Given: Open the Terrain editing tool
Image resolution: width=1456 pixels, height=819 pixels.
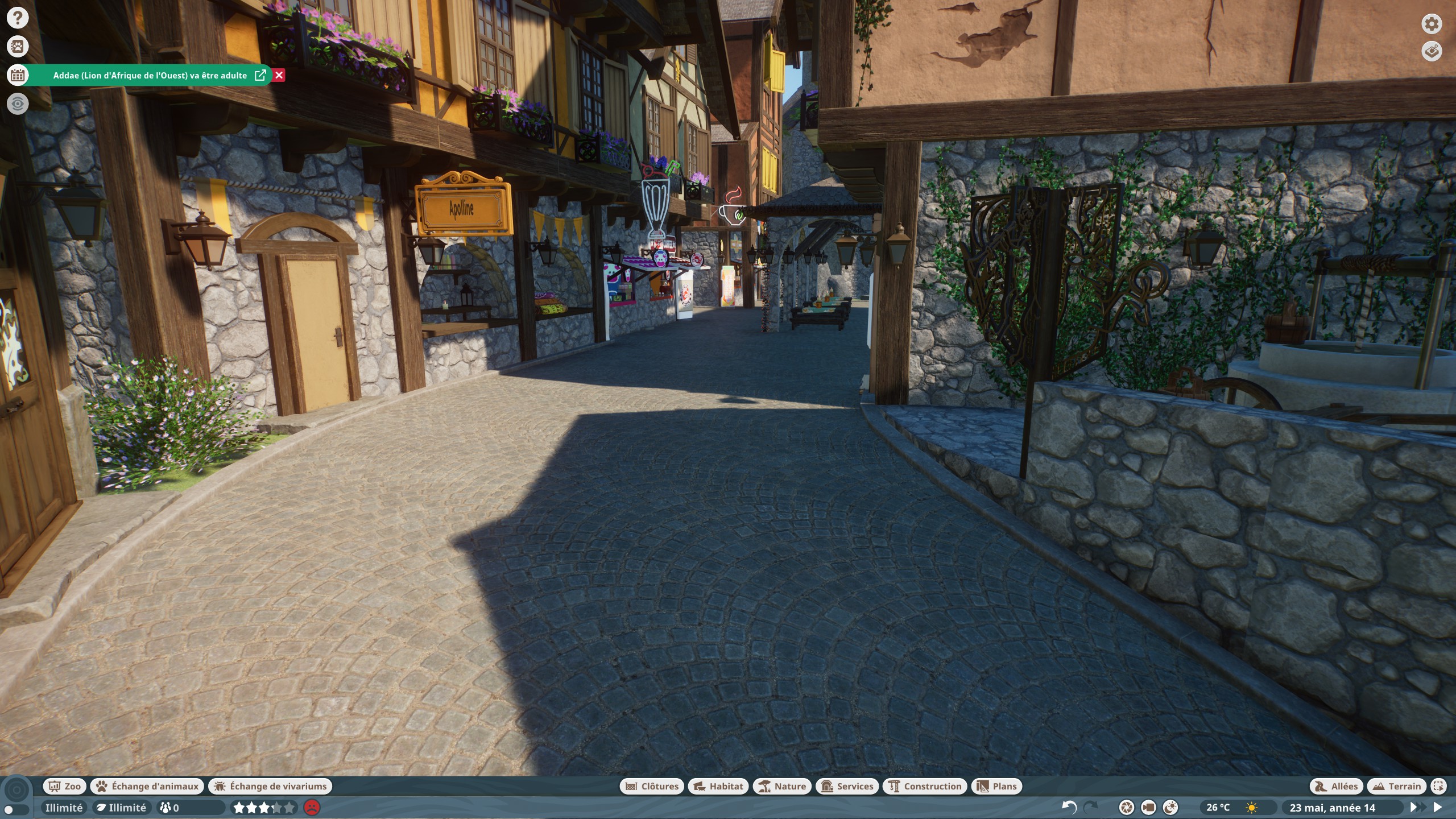Looking at the screenshot, I should tap(1397, 786).
